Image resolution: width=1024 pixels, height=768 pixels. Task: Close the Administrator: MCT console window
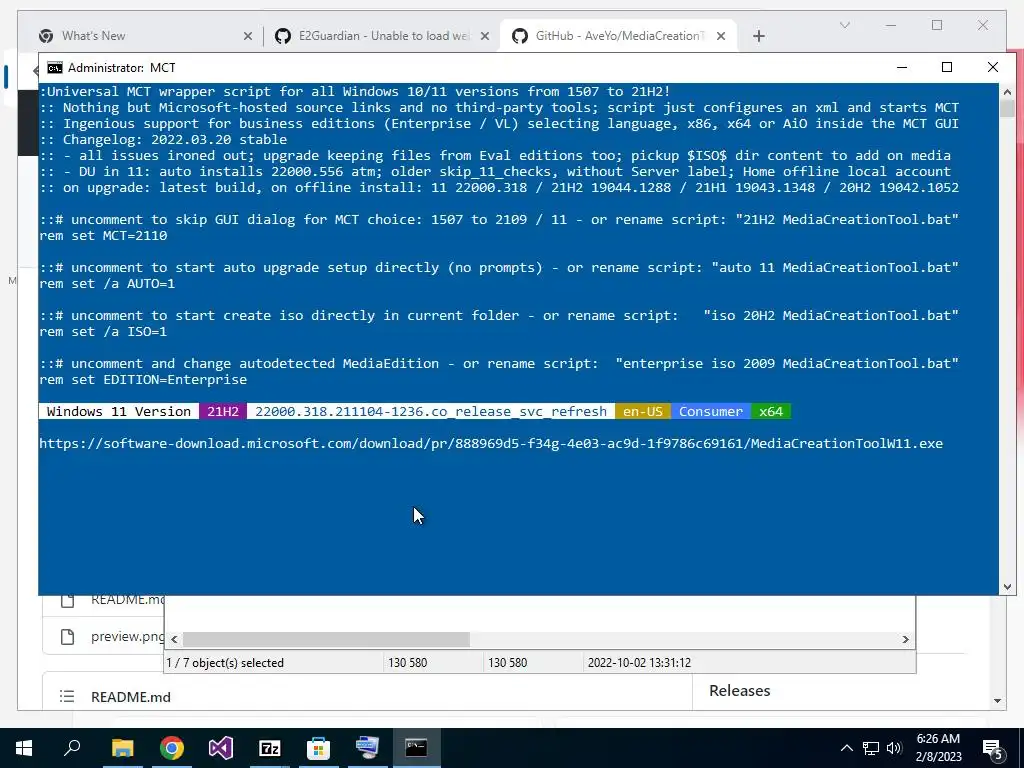pos(993,67)
